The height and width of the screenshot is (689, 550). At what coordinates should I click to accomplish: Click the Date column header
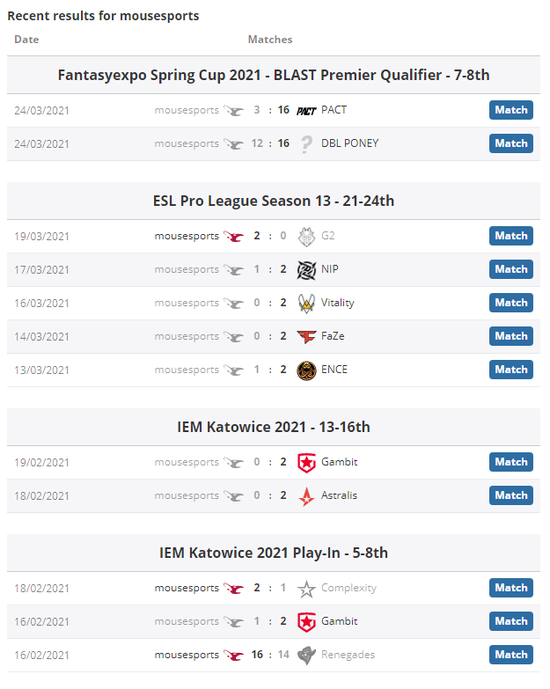tap(27, 40)
